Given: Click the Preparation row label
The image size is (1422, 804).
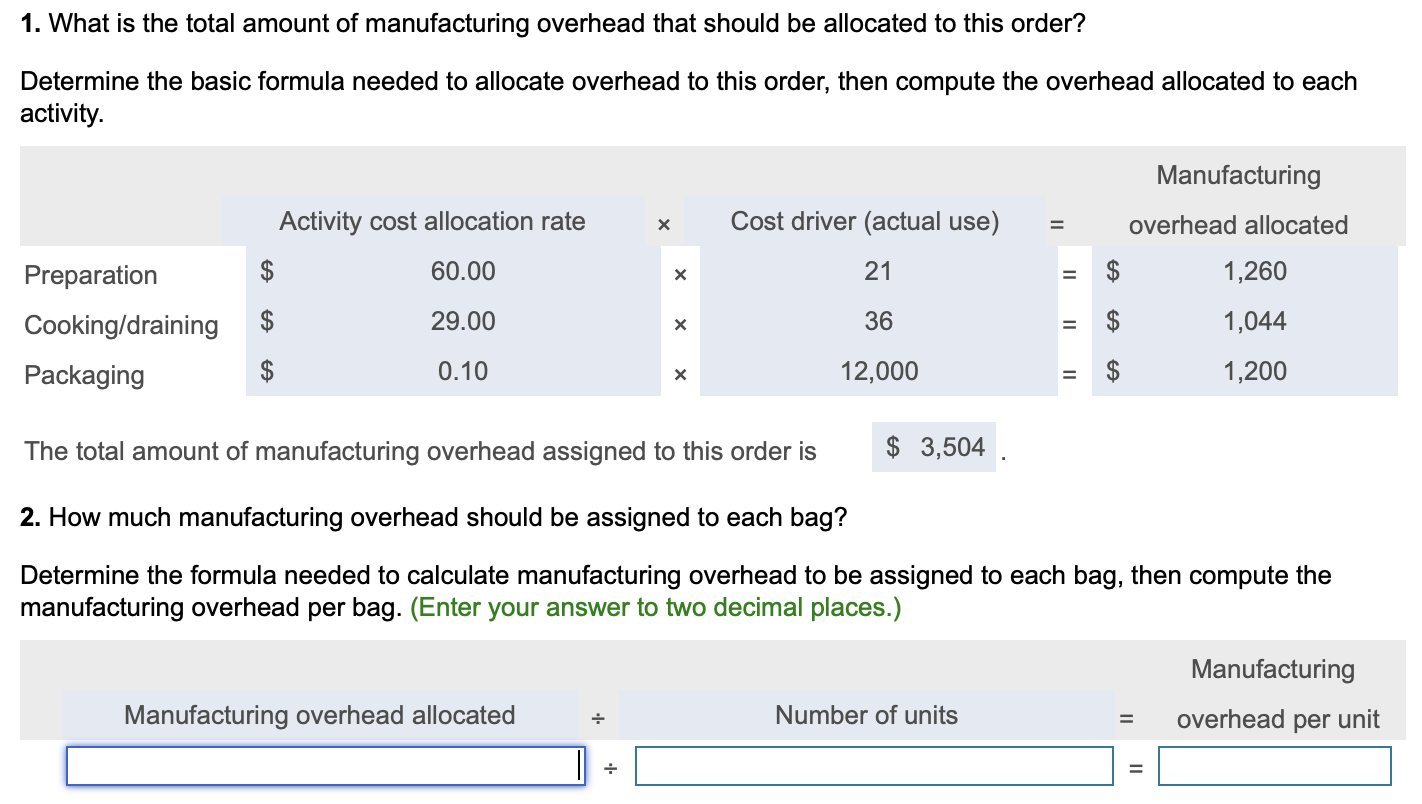Looking at the screenshot, I should click(90, 275).
